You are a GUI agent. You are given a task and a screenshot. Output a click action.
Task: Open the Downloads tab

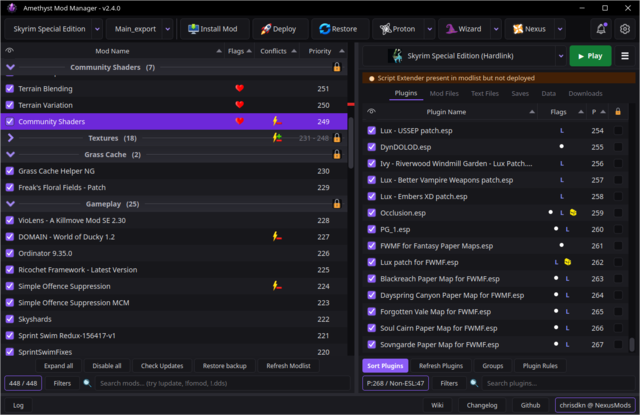click(585, 93)
